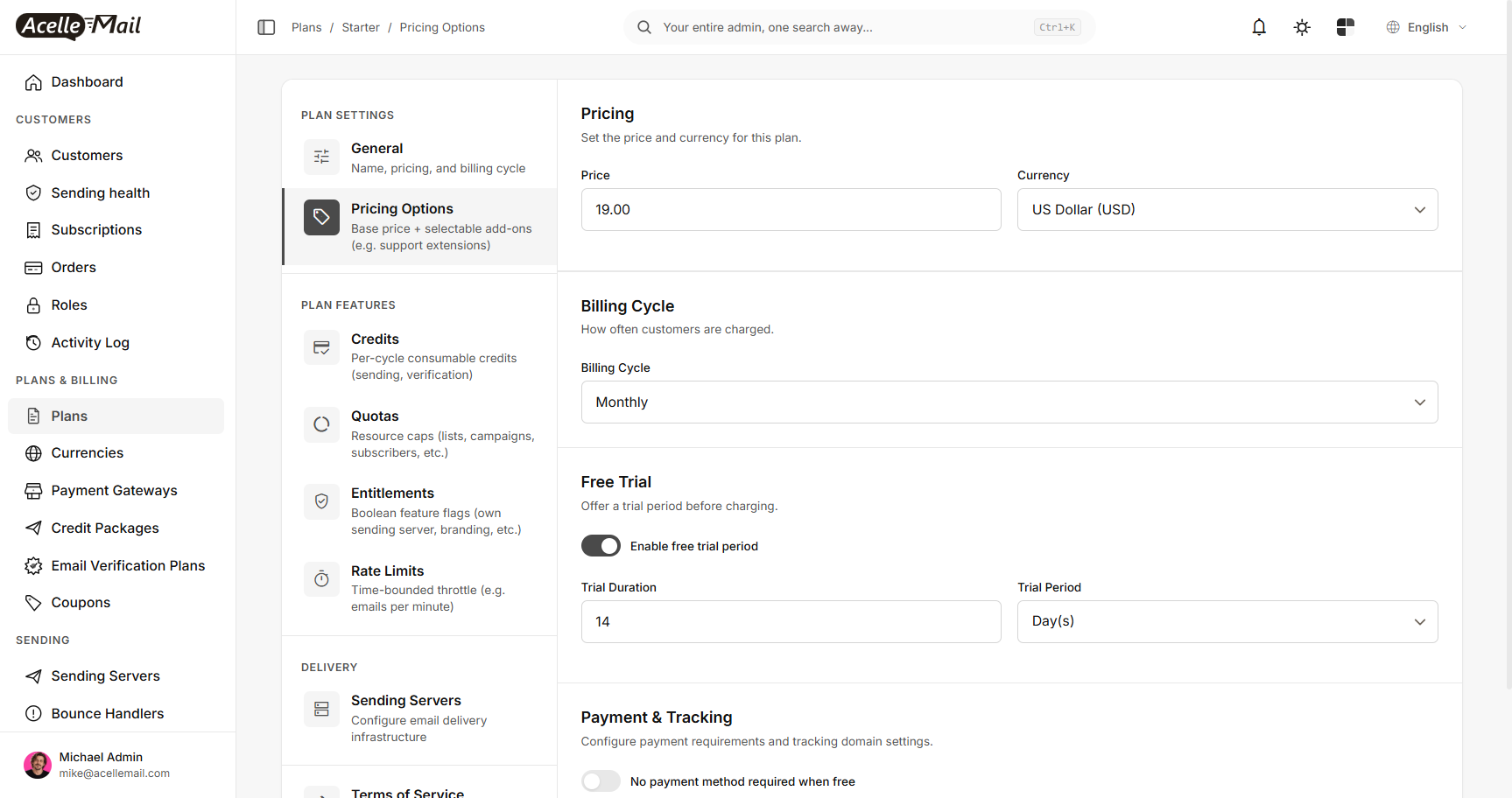The image size is (1512, 798).
Task: Click the Quotas circle icon
Action: (321, 424)
